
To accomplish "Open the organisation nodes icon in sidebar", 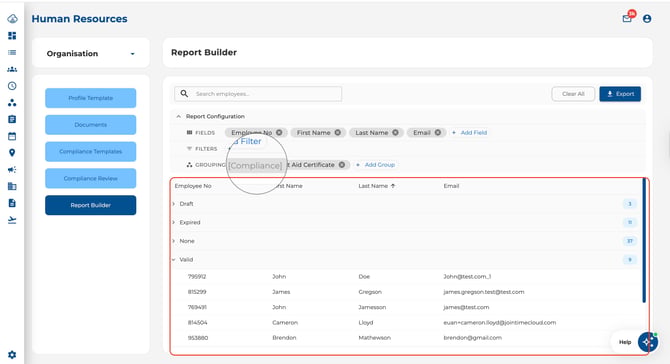I will [12, 103].
